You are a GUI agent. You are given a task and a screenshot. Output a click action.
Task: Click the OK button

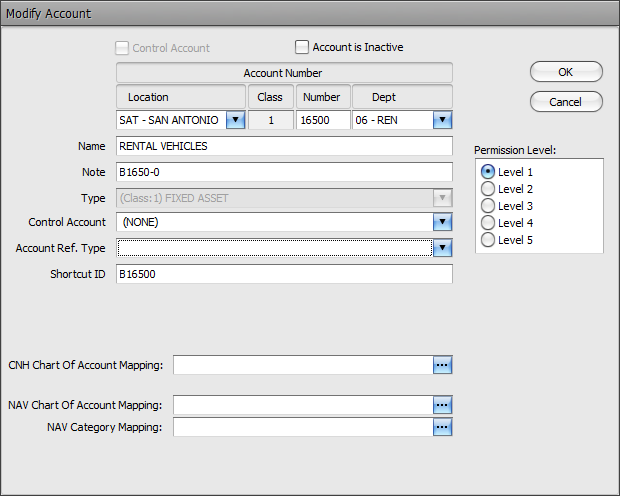point(566,72)
